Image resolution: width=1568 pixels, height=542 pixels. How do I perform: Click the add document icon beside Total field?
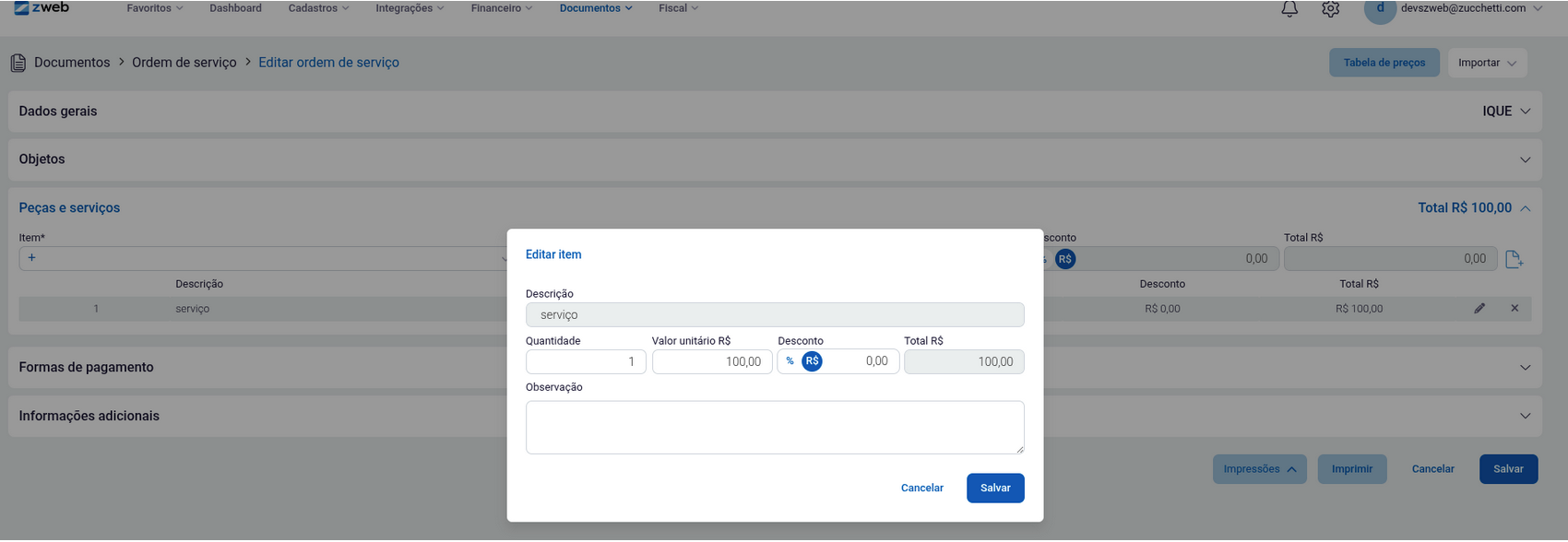(1514, 259)
